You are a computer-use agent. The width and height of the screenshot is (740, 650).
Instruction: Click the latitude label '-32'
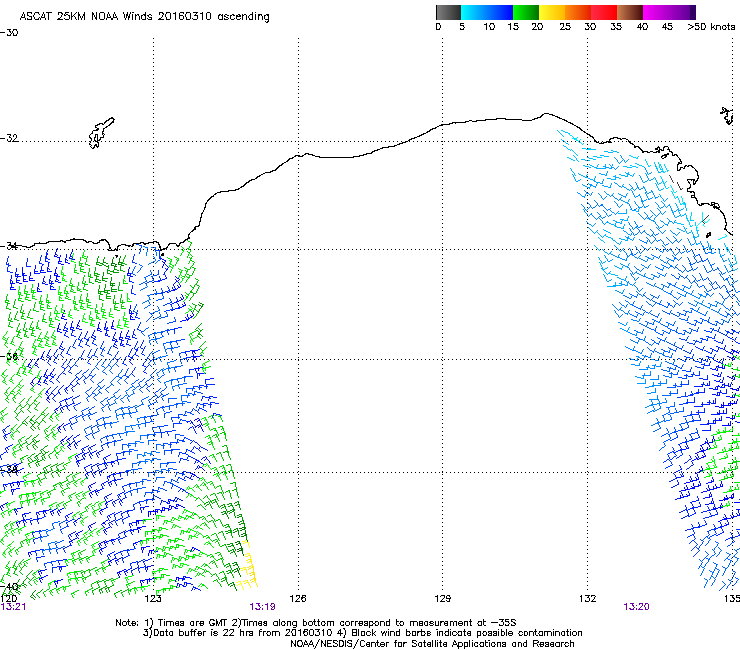pyautogui.click(x=9, y=138)
